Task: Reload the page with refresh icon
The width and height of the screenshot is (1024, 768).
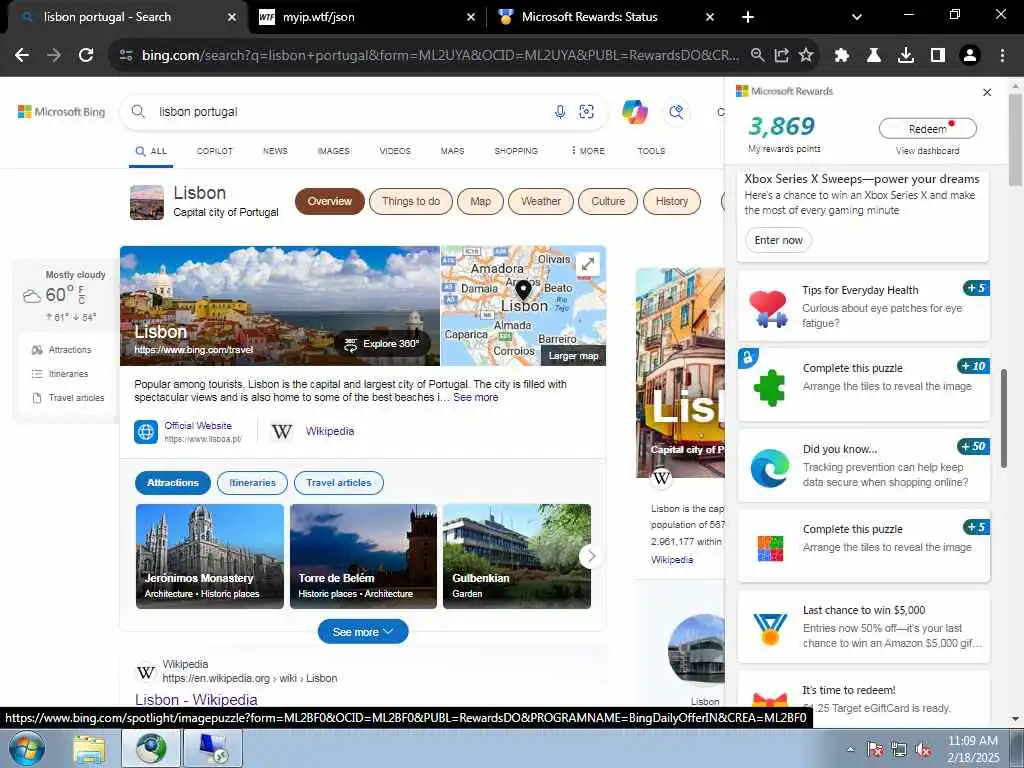Action: coord(86,56)
